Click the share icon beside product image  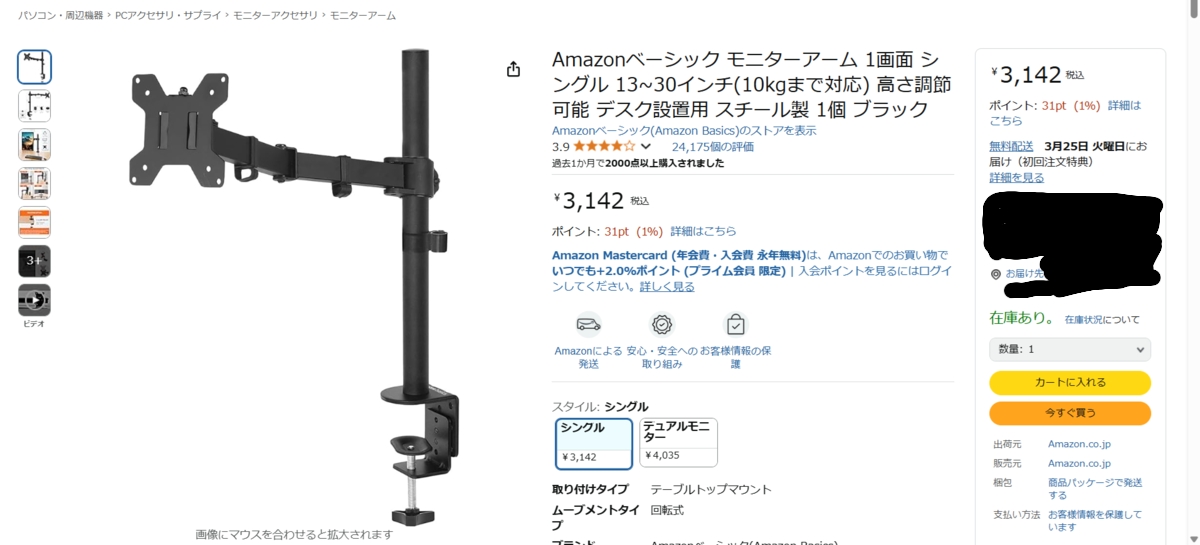click(x=513, y=69)
